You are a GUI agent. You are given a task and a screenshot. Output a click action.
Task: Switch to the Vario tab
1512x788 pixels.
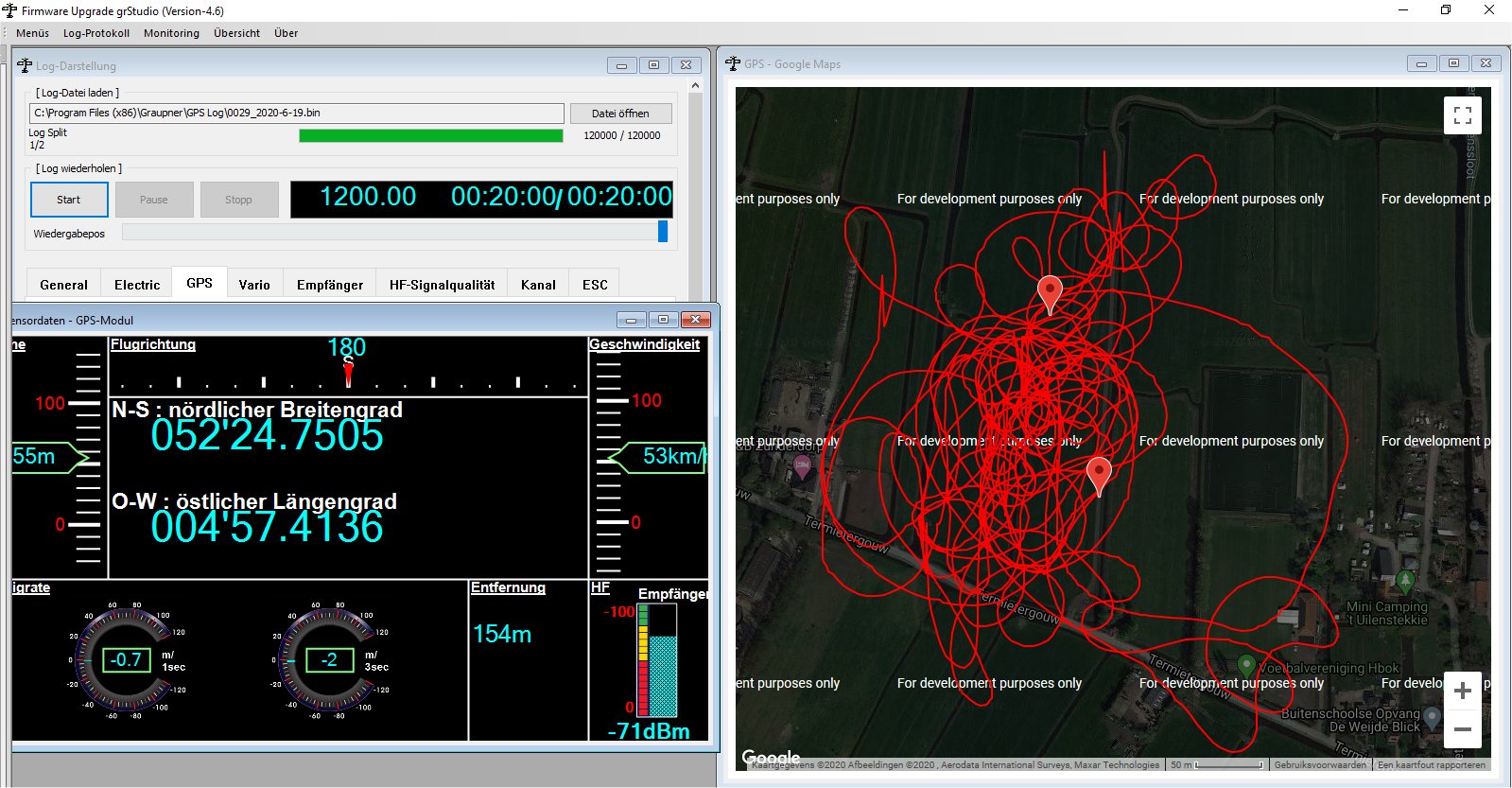(254, 285)
